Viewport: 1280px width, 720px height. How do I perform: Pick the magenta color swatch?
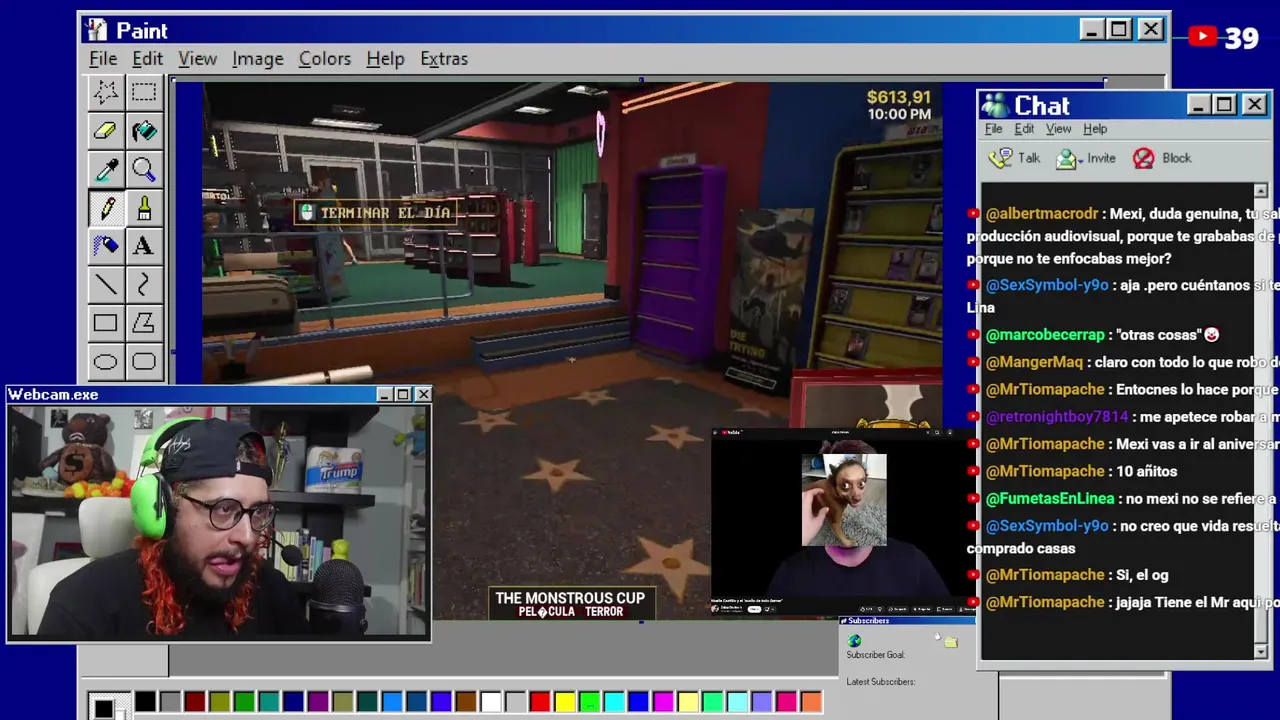tap(663, 702)
